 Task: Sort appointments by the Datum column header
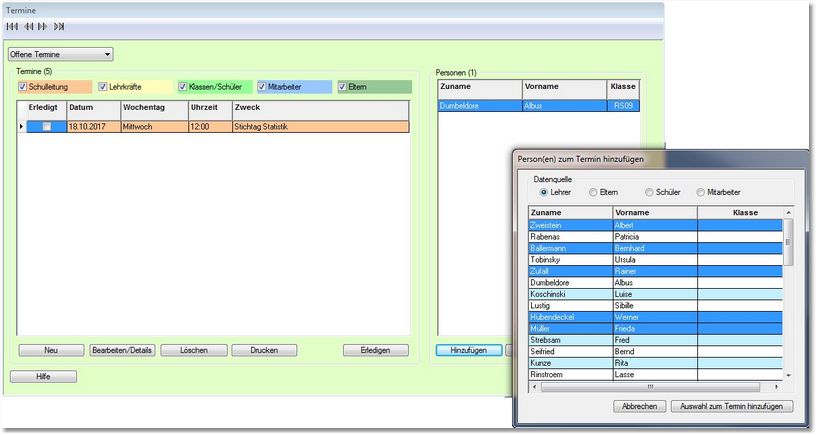92,108
